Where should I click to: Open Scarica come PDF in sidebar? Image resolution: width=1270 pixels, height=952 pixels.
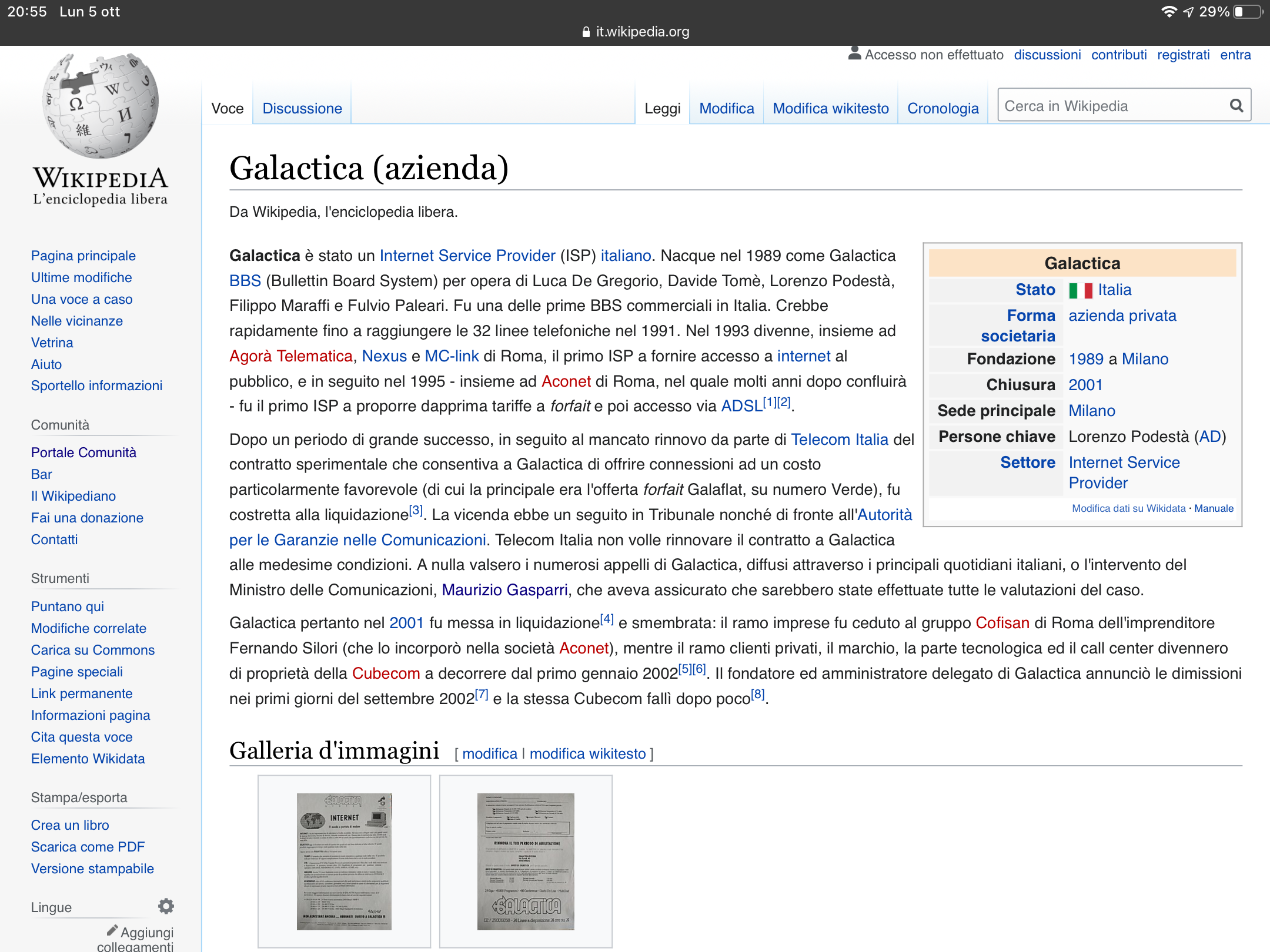[88, 847]
